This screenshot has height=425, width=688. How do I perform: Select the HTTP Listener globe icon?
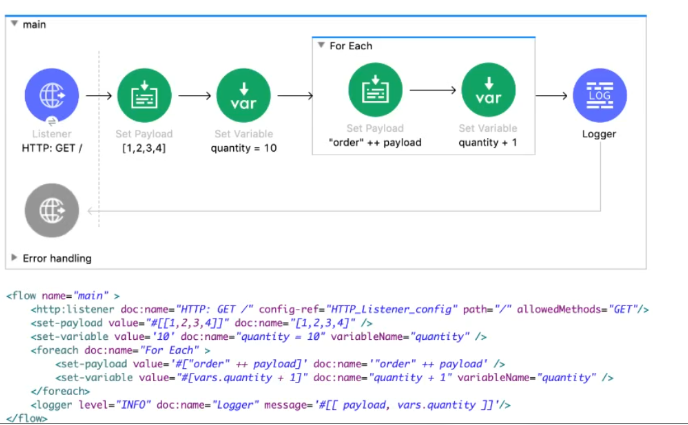coord(51,97)
